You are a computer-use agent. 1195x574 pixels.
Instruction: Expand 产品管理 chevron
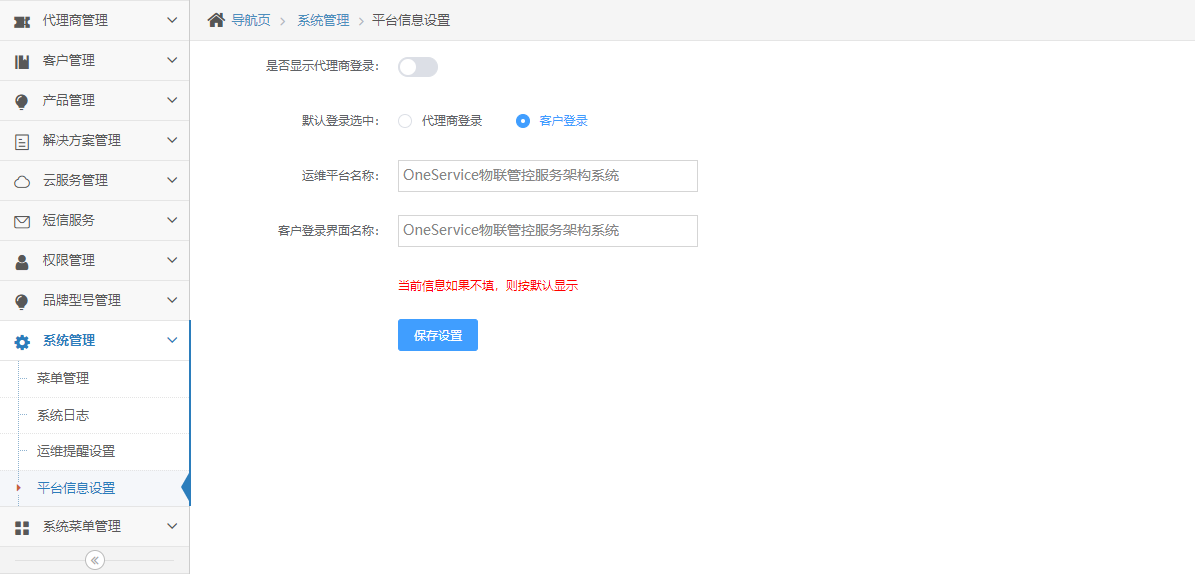[172, 100]
